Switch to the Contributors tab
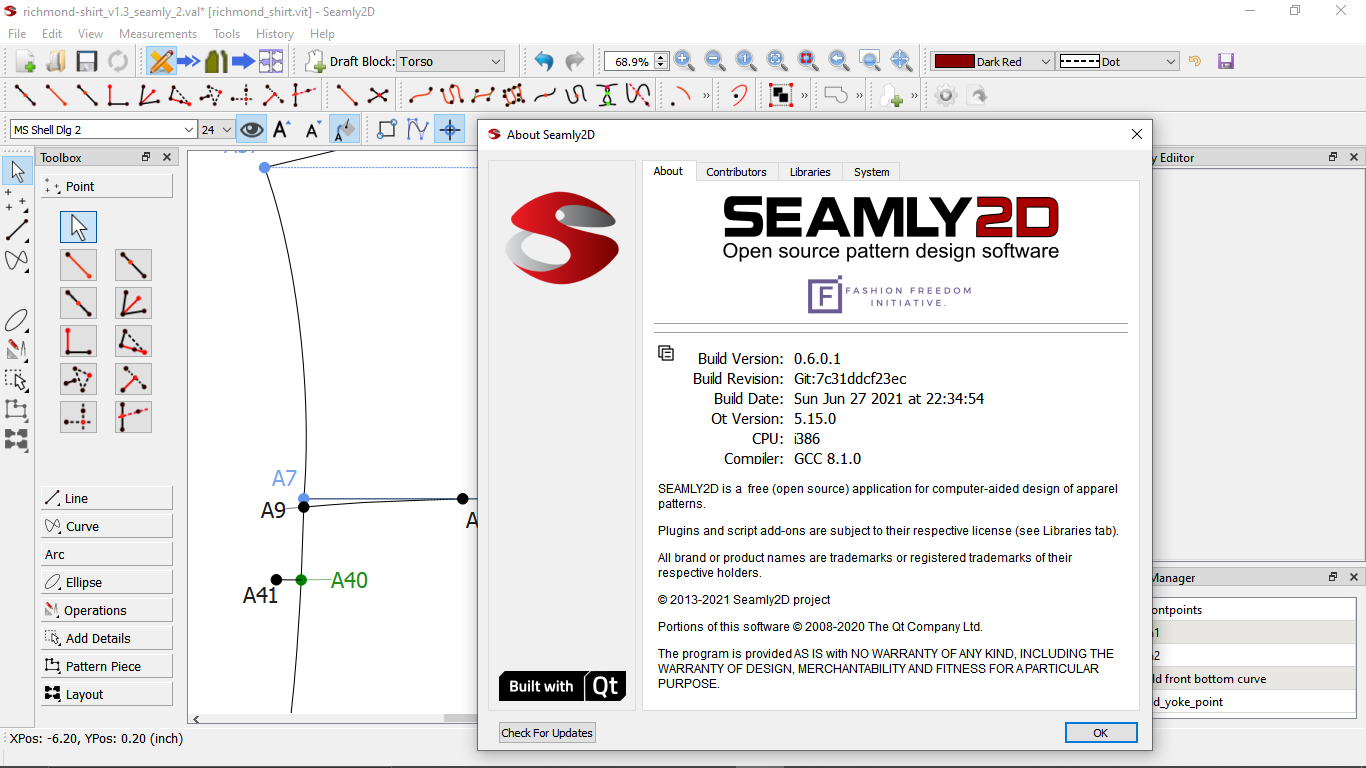 (736, 172)
